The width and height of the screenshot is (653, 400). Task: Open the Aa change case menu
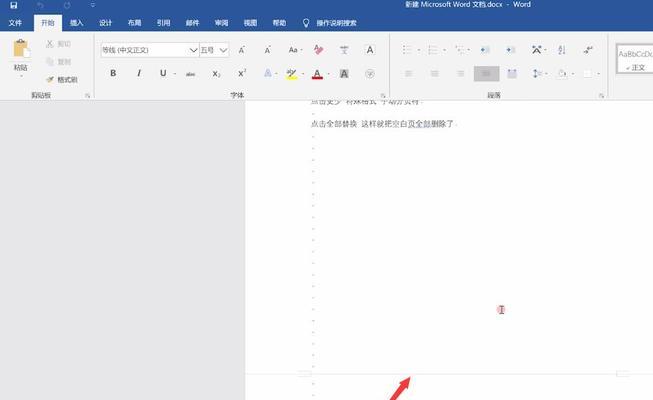click(295, 50)
